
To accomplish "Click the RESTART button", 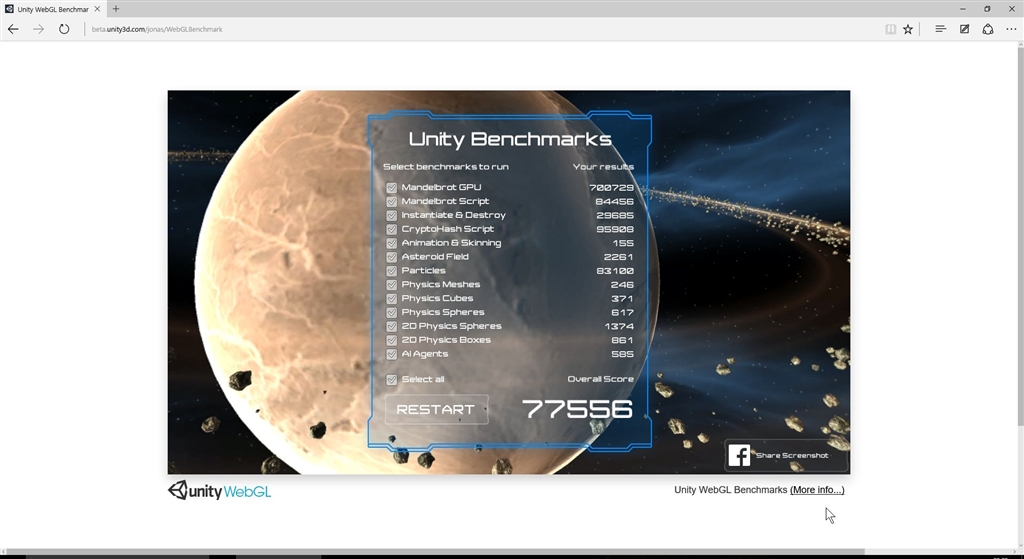I will pos(436,409).
